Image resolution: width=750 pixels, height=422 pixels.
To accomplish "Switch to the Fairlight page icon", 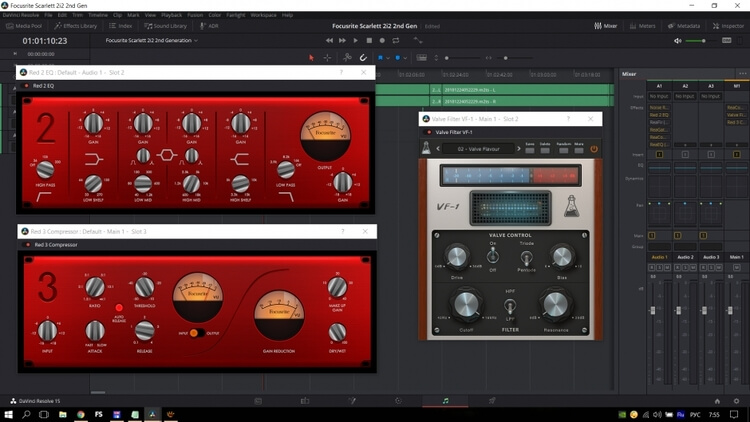I will 445,401.
